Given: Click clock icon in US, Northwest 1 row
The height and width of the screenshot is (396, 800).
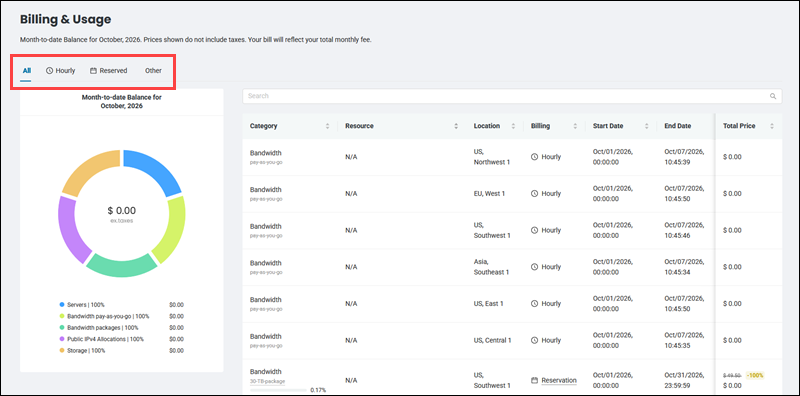Looking at the screenshot, I should pos(534,157).
